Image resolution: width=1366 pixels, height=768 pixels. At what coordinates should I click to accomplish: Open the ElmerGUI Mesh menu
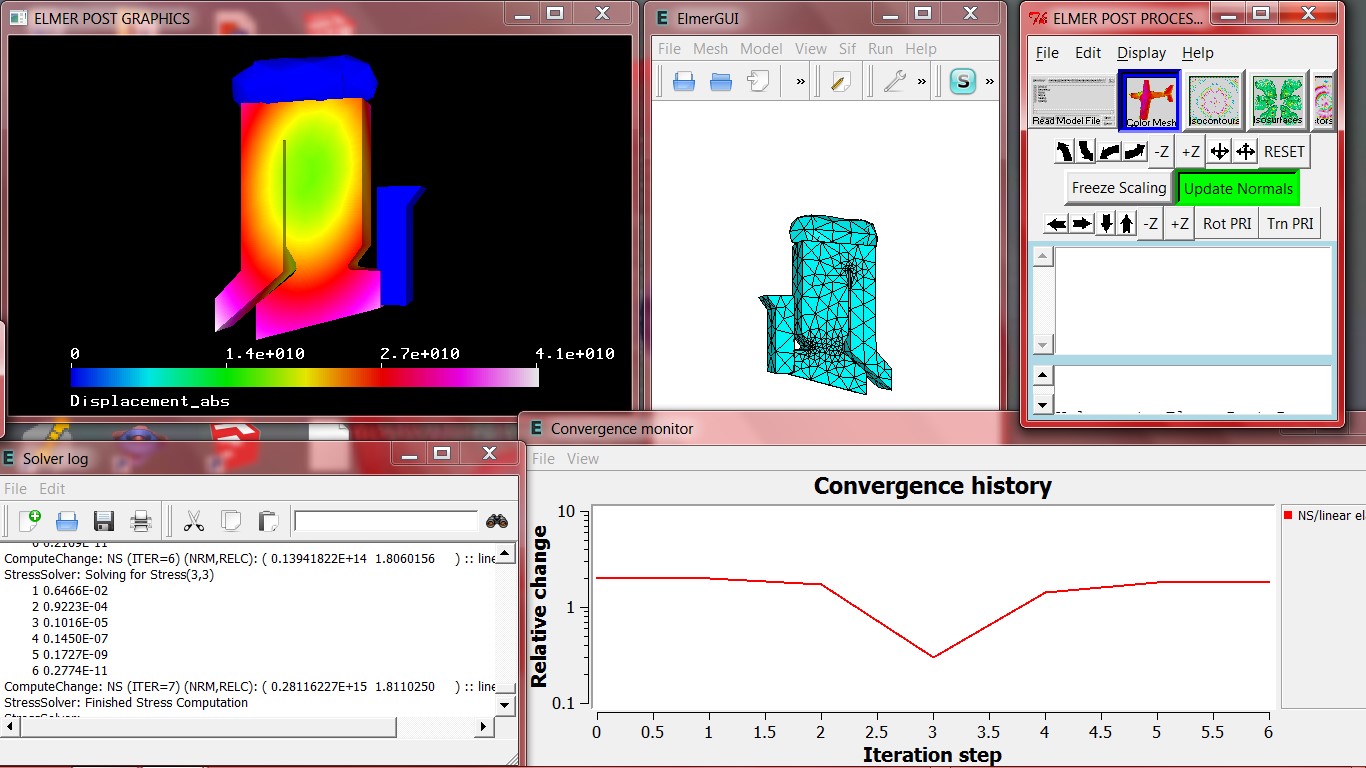[711, 48]
